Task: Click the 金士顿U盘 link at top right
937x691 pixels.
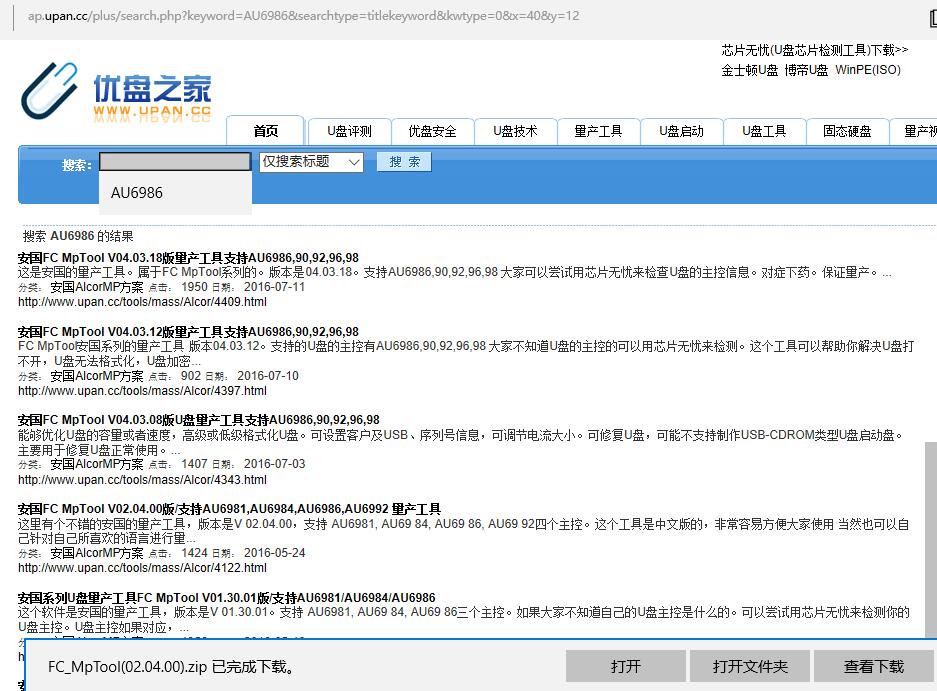Action: coord(747,69)
